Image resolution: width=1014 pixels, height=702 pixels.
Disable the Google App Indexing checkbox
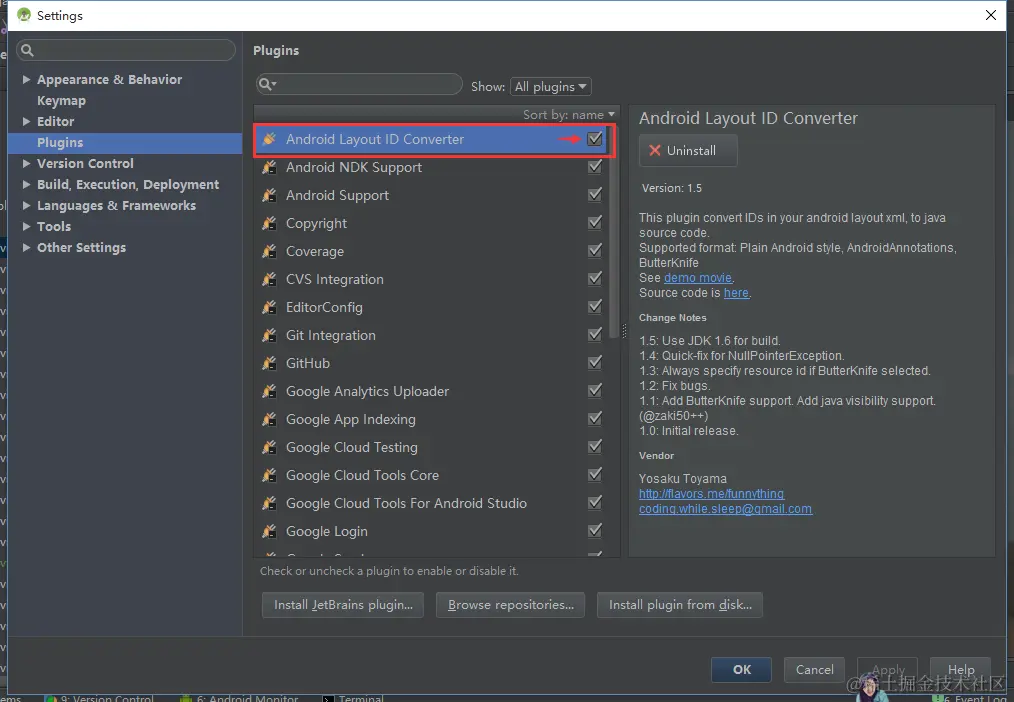pos(595,418)
